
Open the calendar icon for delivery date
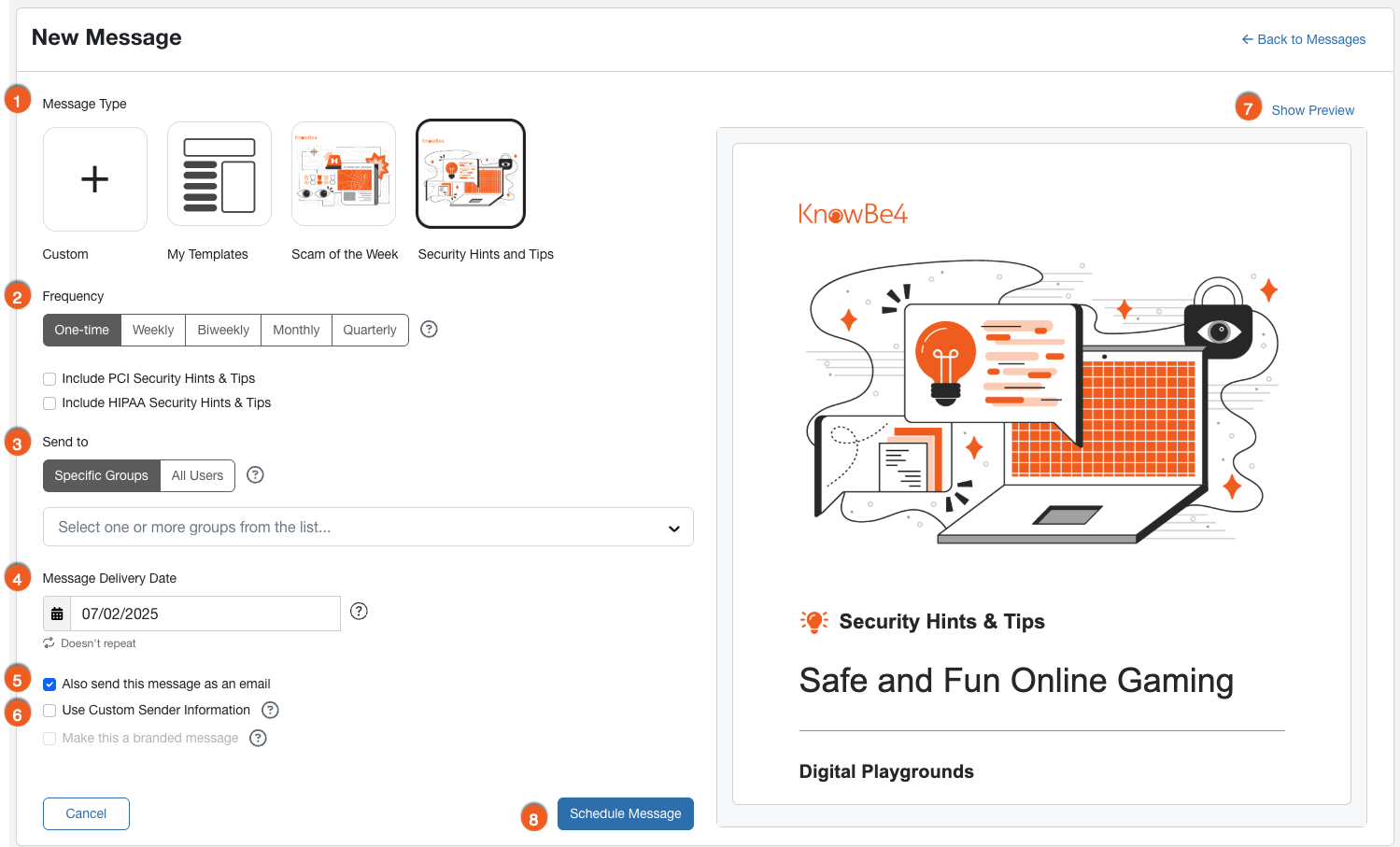57,613
